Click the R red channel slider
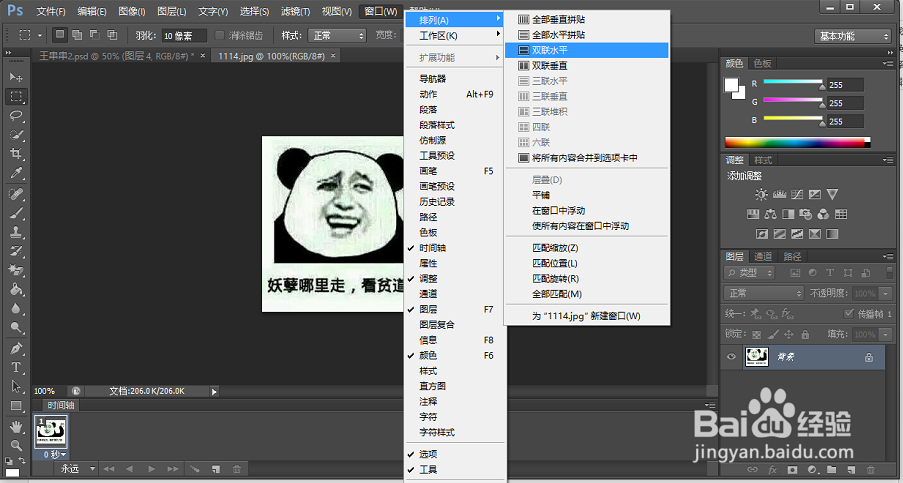This screenshot has width=903, height=483. (793, 83)
